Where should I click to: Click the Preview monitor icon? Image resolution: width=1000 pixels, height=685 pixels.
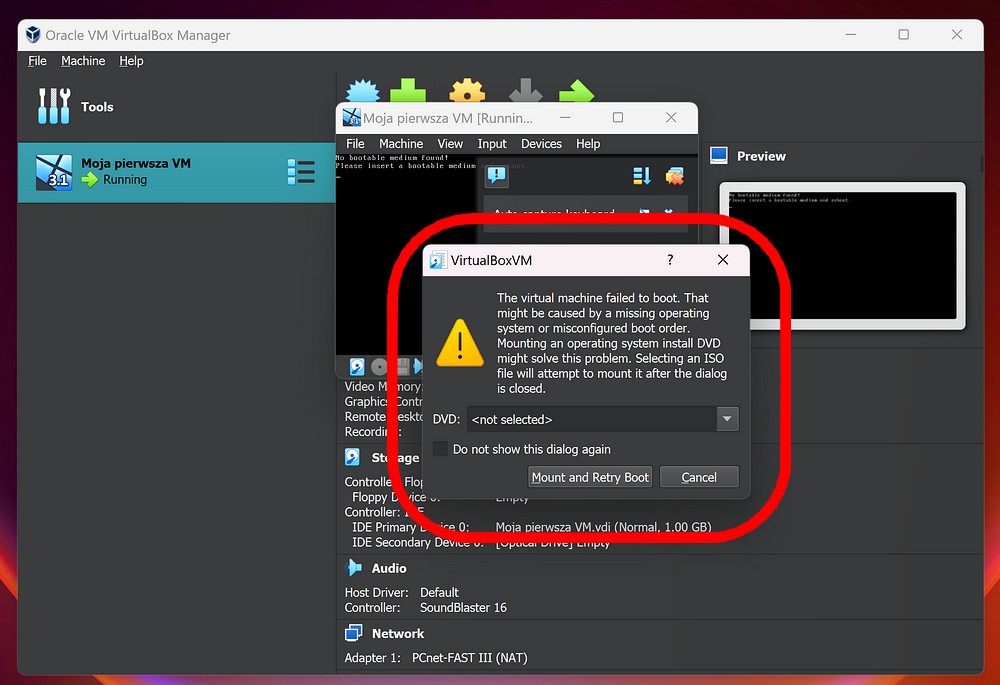pos(719,156)
